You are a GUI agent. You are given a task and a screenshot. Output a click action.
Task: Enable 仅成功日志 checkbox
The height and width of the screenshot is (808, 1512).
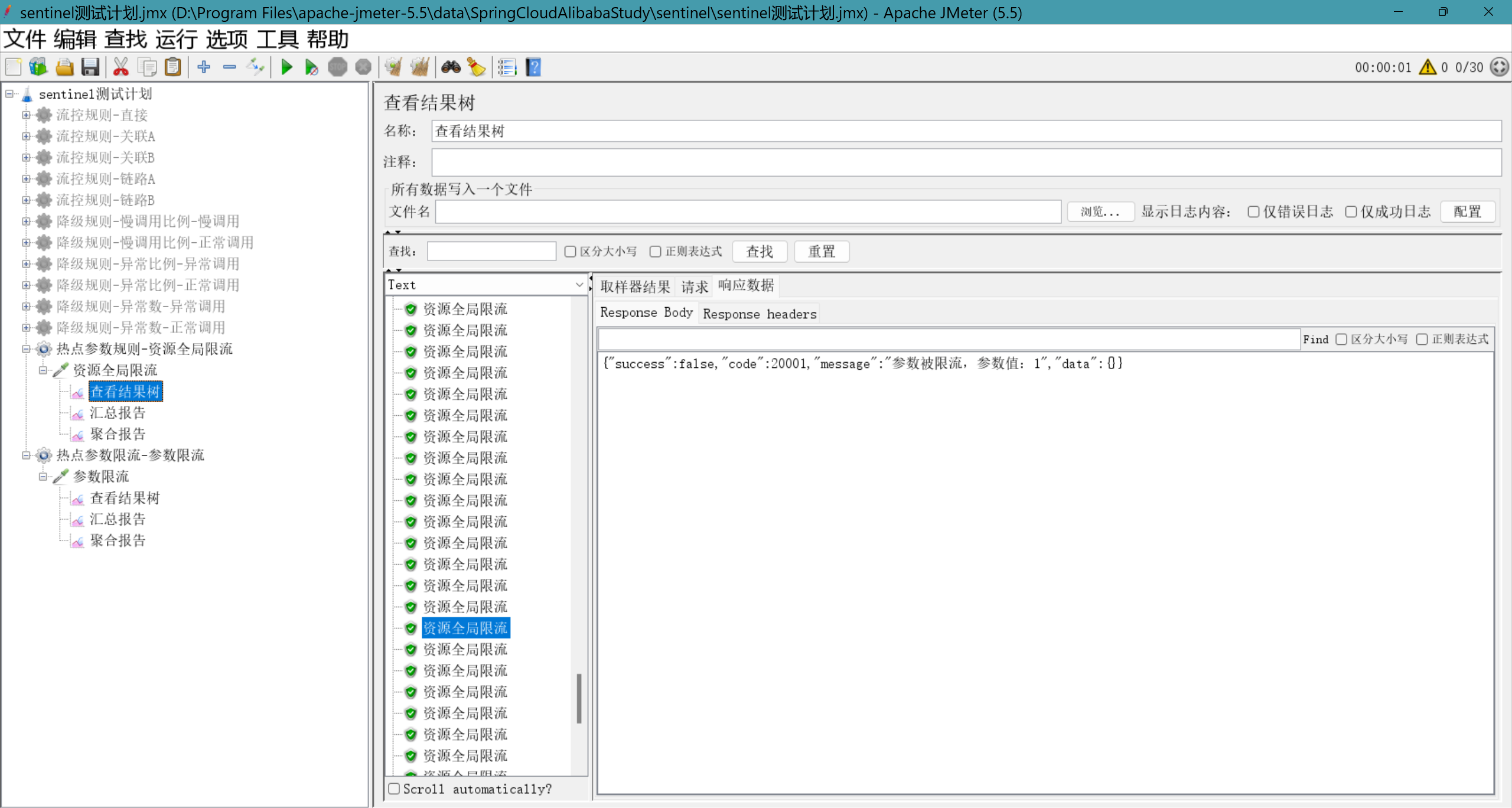[x=1351, y=212]
